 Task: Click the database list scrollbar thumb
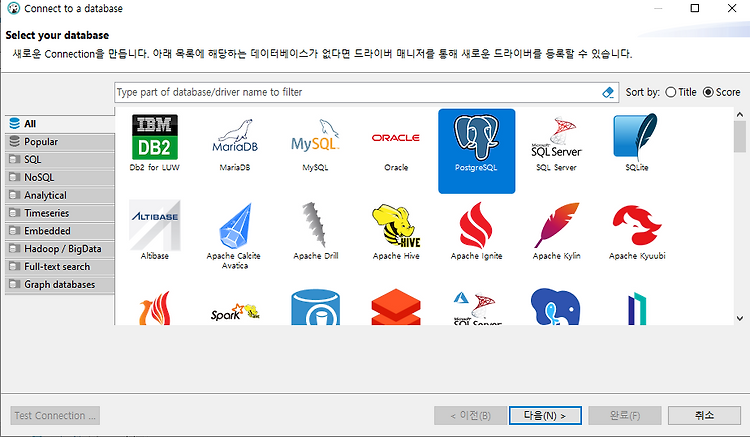tap(739, 136)
